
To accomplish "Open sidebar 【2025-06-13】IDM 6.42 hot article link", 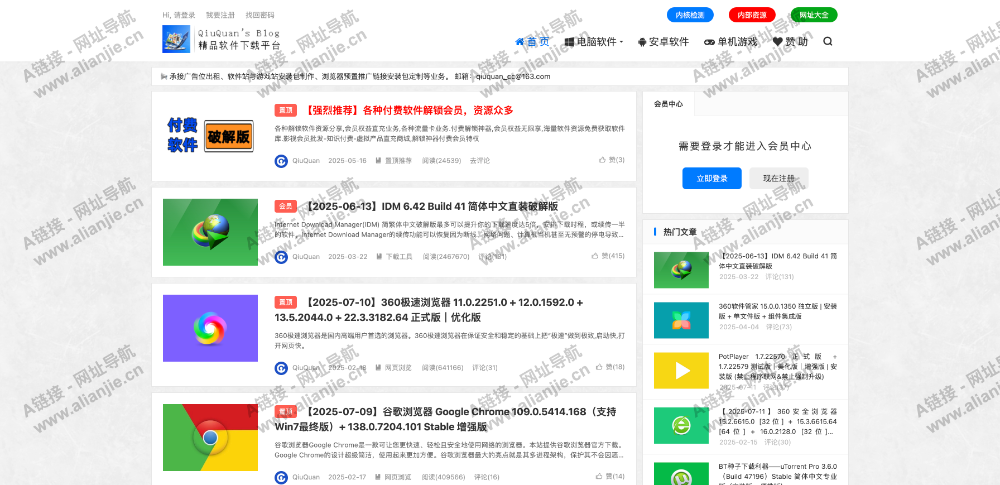I will point(778,260).
